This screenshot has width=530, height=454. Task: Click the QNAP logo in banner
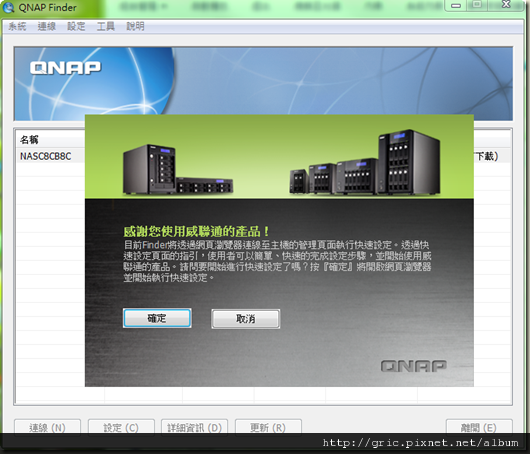point(65,68)
